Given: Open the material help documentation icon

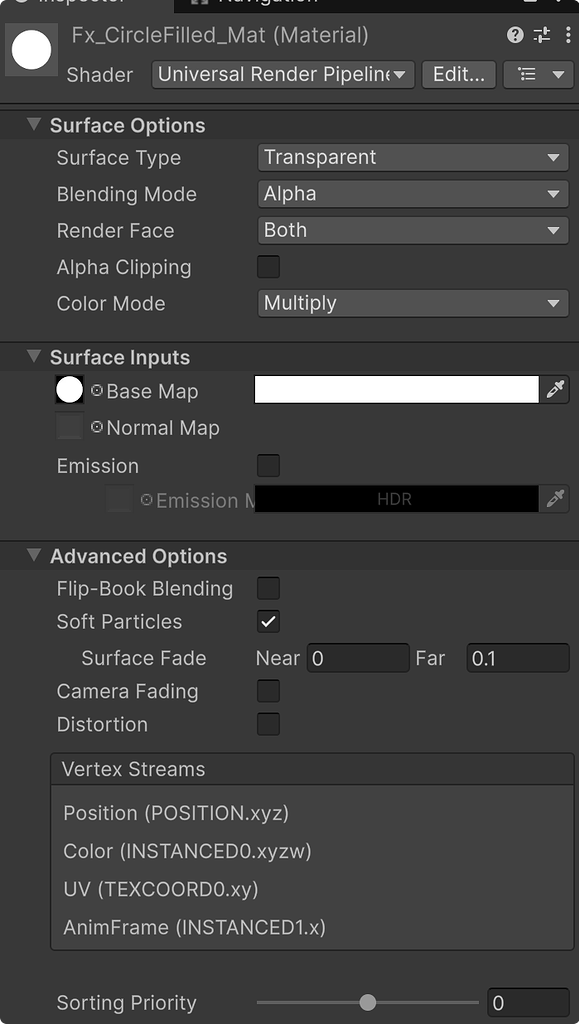Looking at the screenshot, I should (x=514, y=35).
